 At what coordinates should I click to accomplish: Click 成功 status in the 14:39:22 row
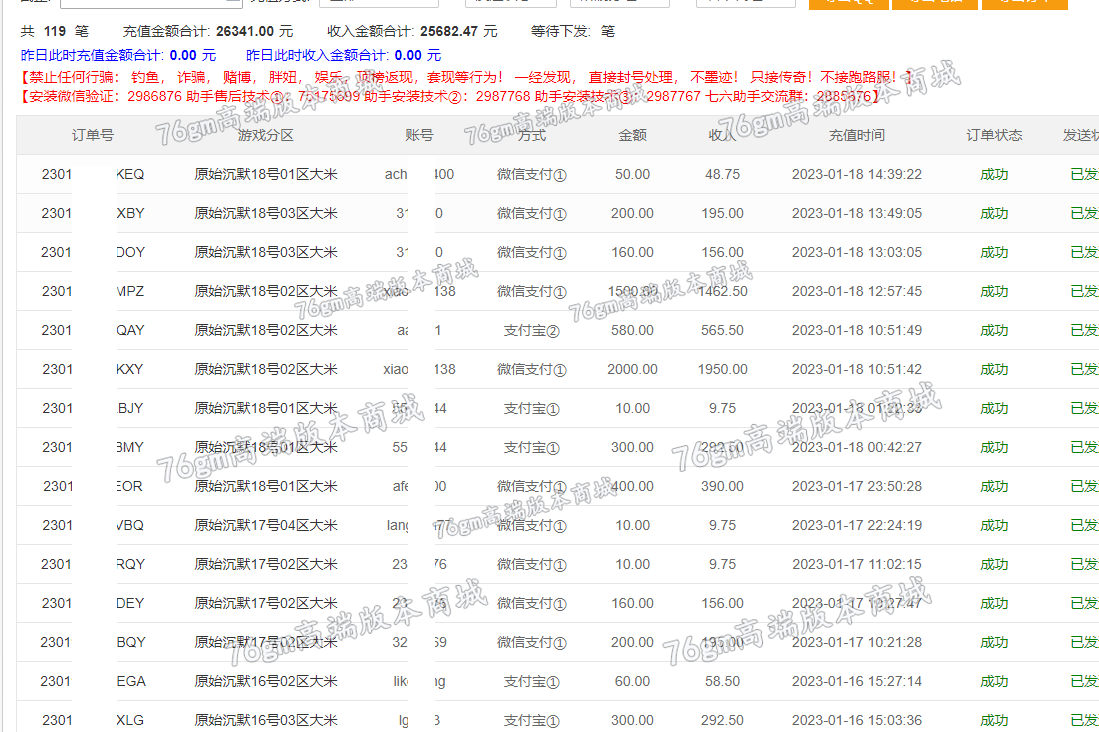[994, 175]
